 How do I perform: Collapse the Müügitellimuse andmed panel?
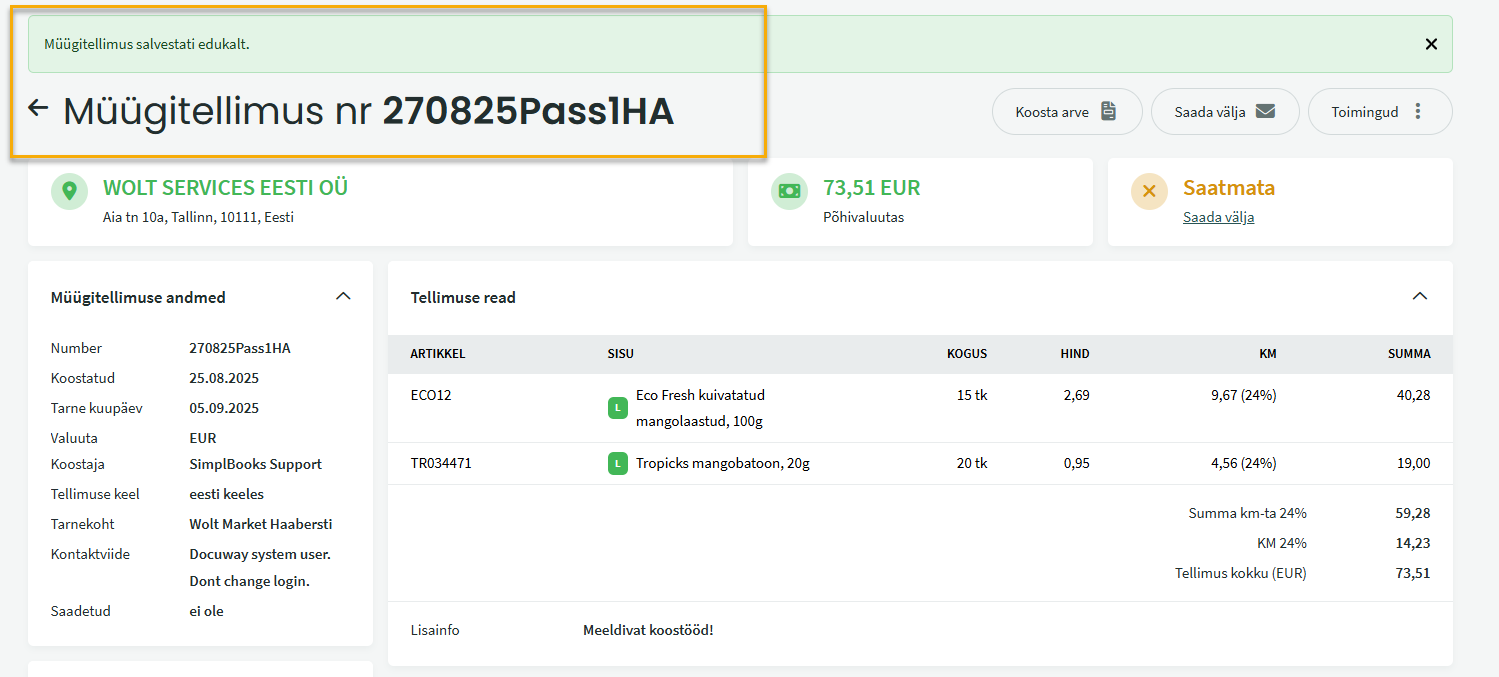pyautogui.click(x=343, y=297)
